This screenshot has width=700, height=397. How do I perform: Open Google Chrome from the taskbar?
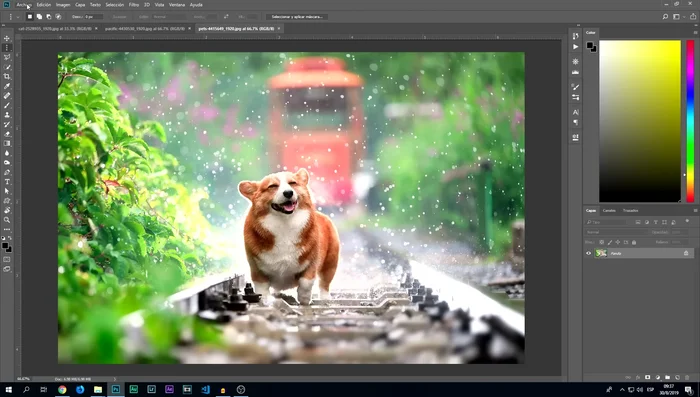pos(62,389)
